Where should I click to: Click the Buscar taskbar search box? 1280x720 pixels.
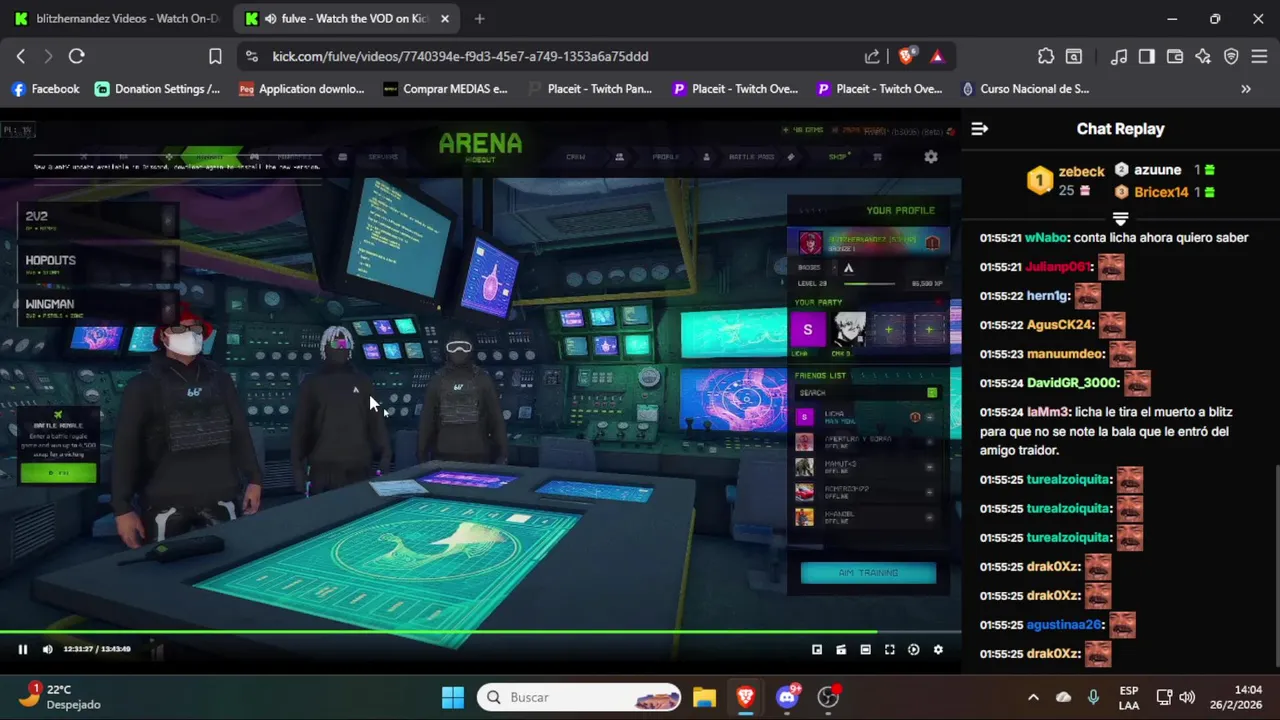pos(580,697)
